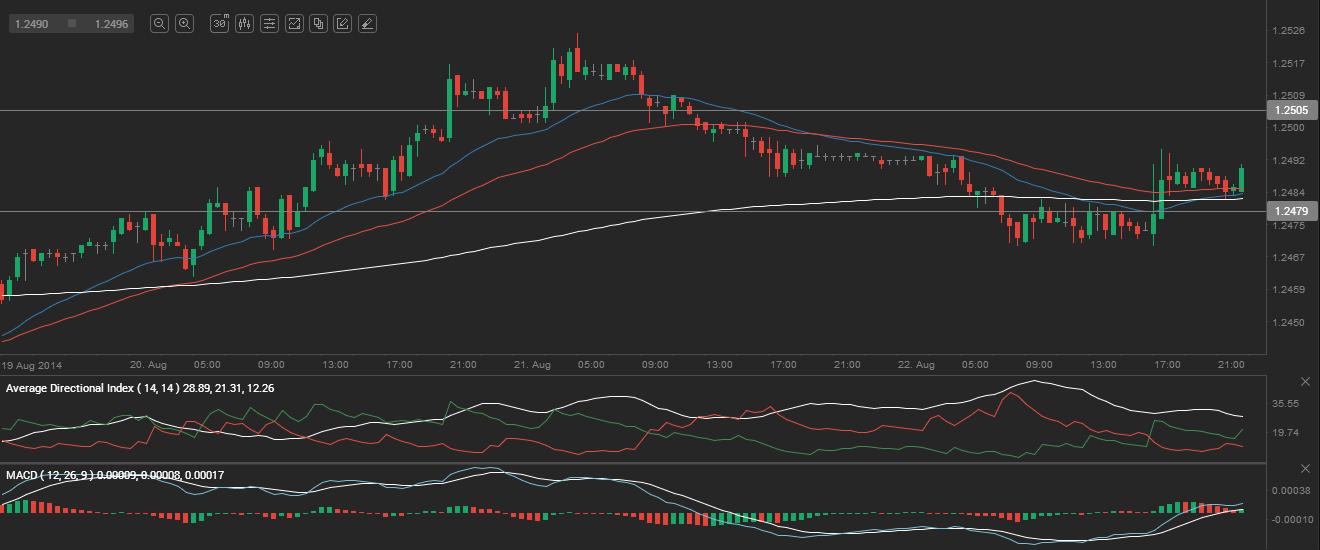Click the 21. Aug date on time axis
This screenshot has width=1320, height=550.
click(x=534, y=365)
